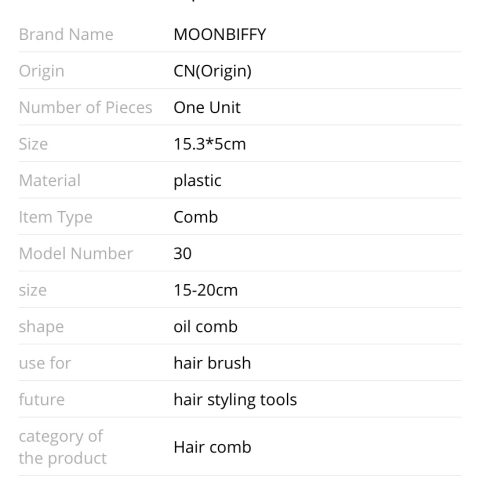
Task: Click the Hair comb category value
Action: (x=212, y=447)
